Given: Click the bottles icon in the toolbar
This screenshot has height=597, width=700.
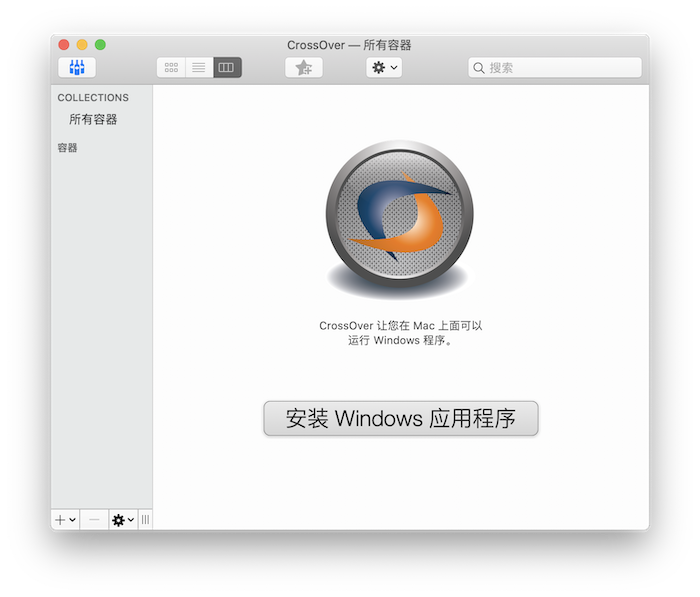Looking at the screenshot, I should point(77,68).
